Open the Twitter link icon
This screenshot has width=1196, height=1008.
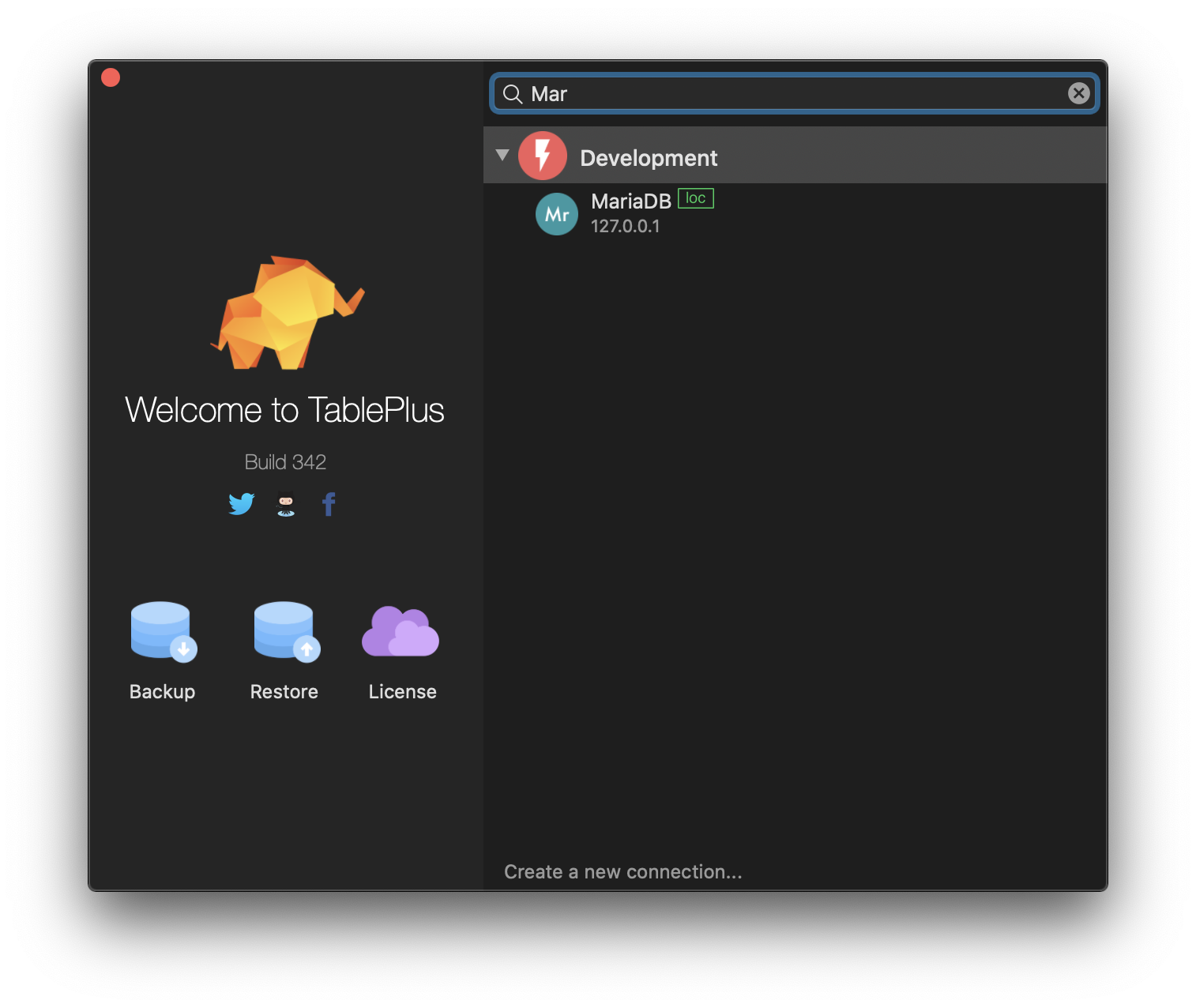tap(242, 504)
